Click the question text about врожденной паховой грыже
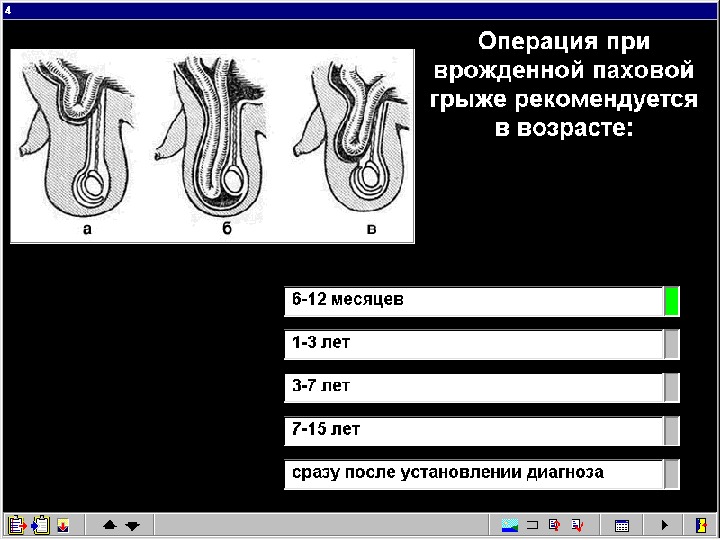This screenshot has width=720, height=540. pos(564,84)
